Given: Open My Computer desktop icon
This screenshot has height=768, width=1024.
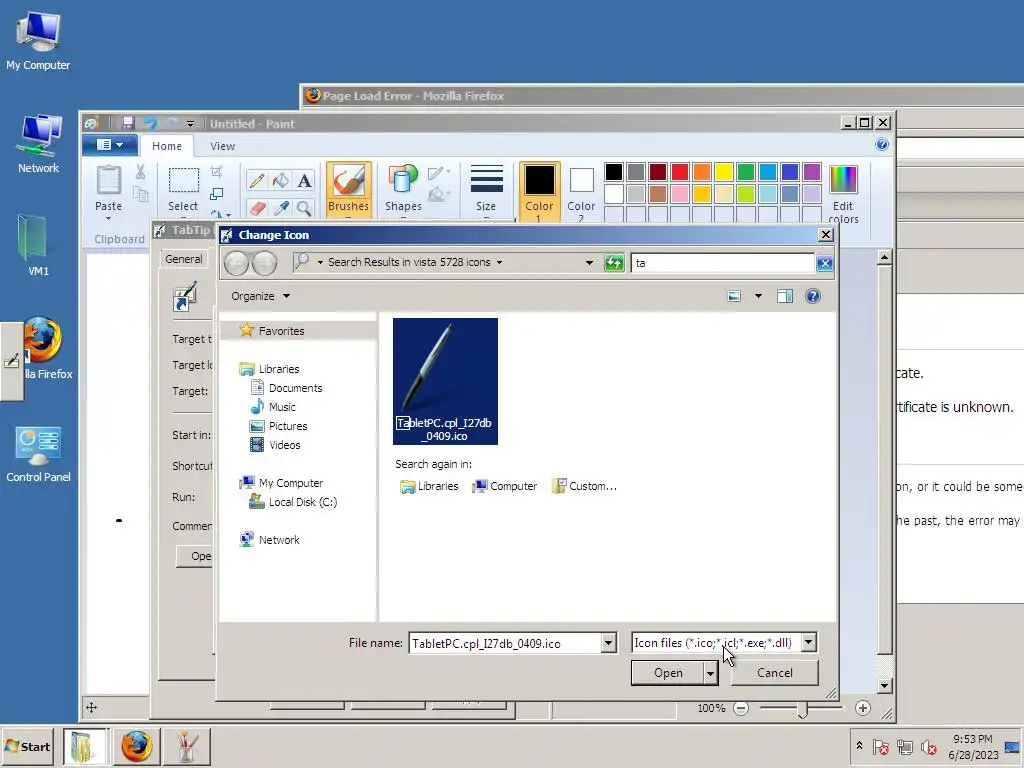Looking at the screenshot, I should coord(38,41).
